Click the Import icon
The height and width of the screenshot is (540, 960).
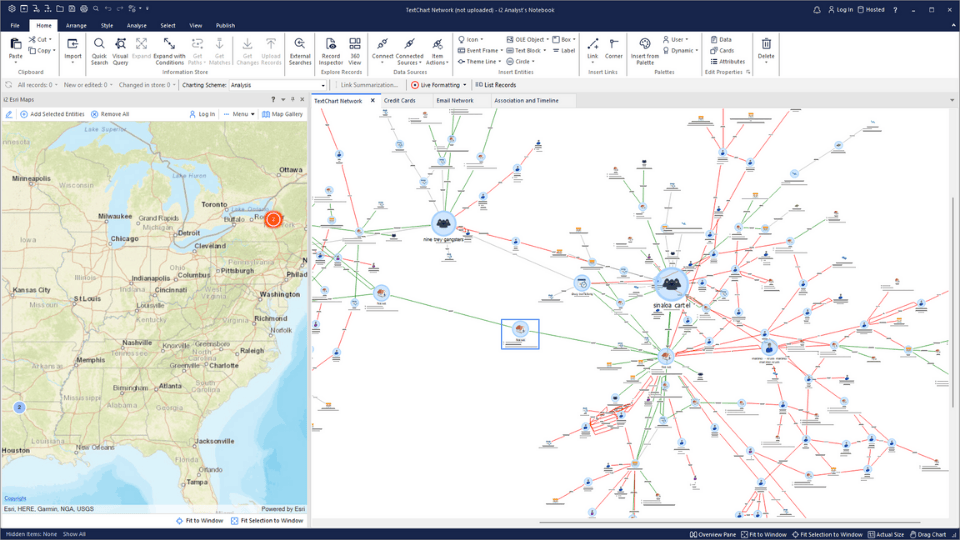pyautogui.click(x=72, y=44)
